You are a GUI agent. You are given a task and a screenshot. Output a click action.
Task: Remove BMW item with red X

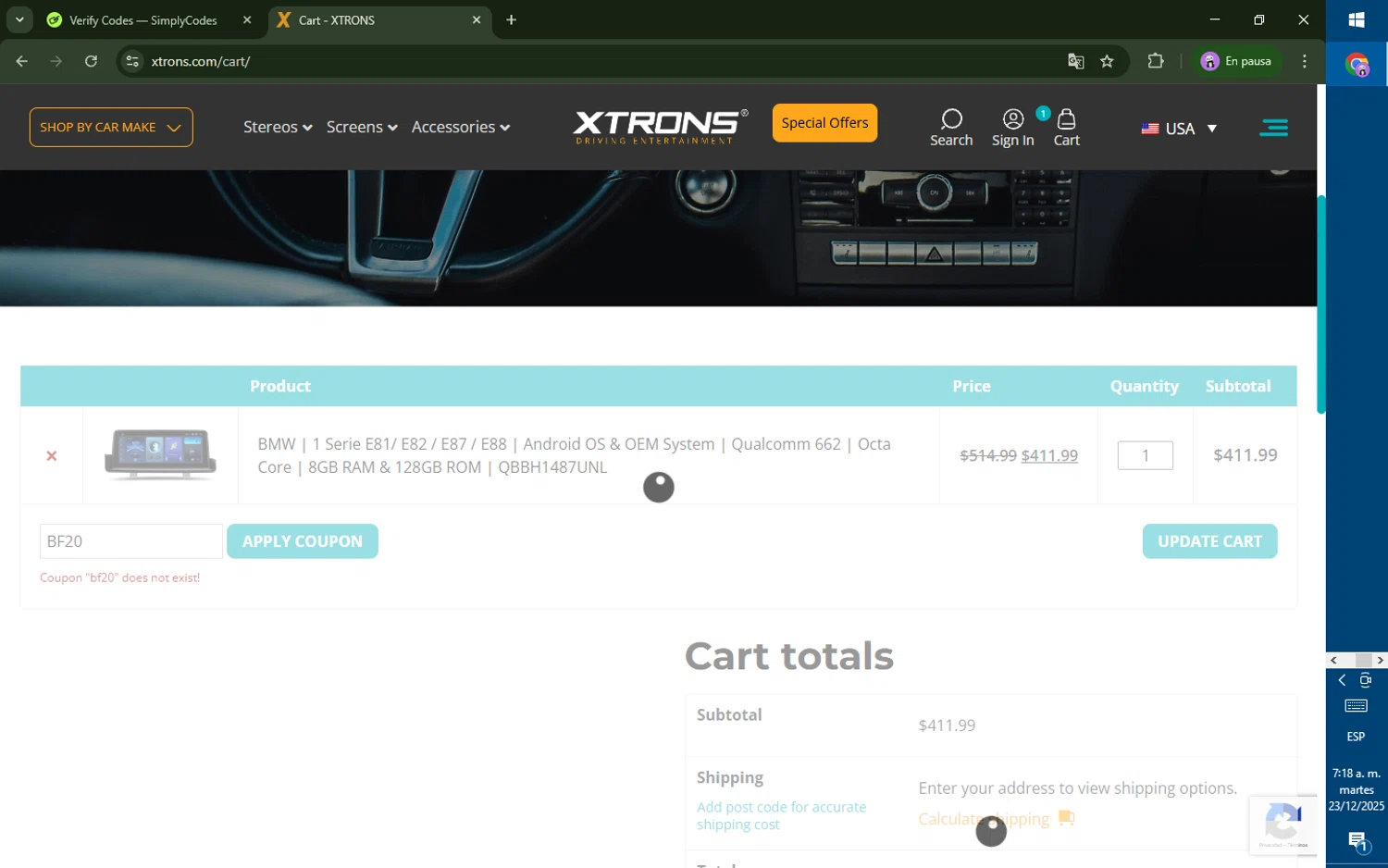(x=52, y=456)
